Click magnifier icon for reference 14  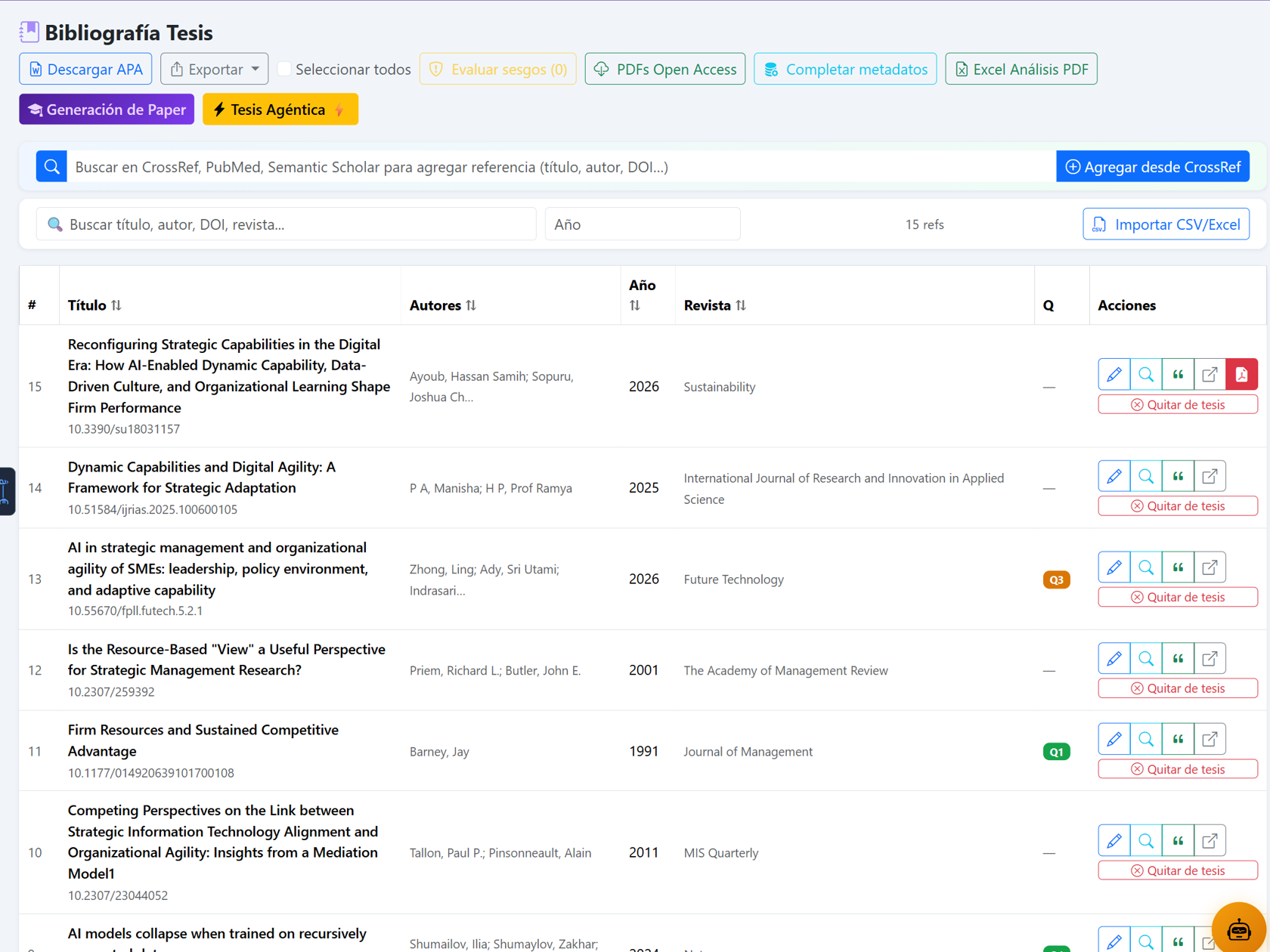(x=1146, y=476)
